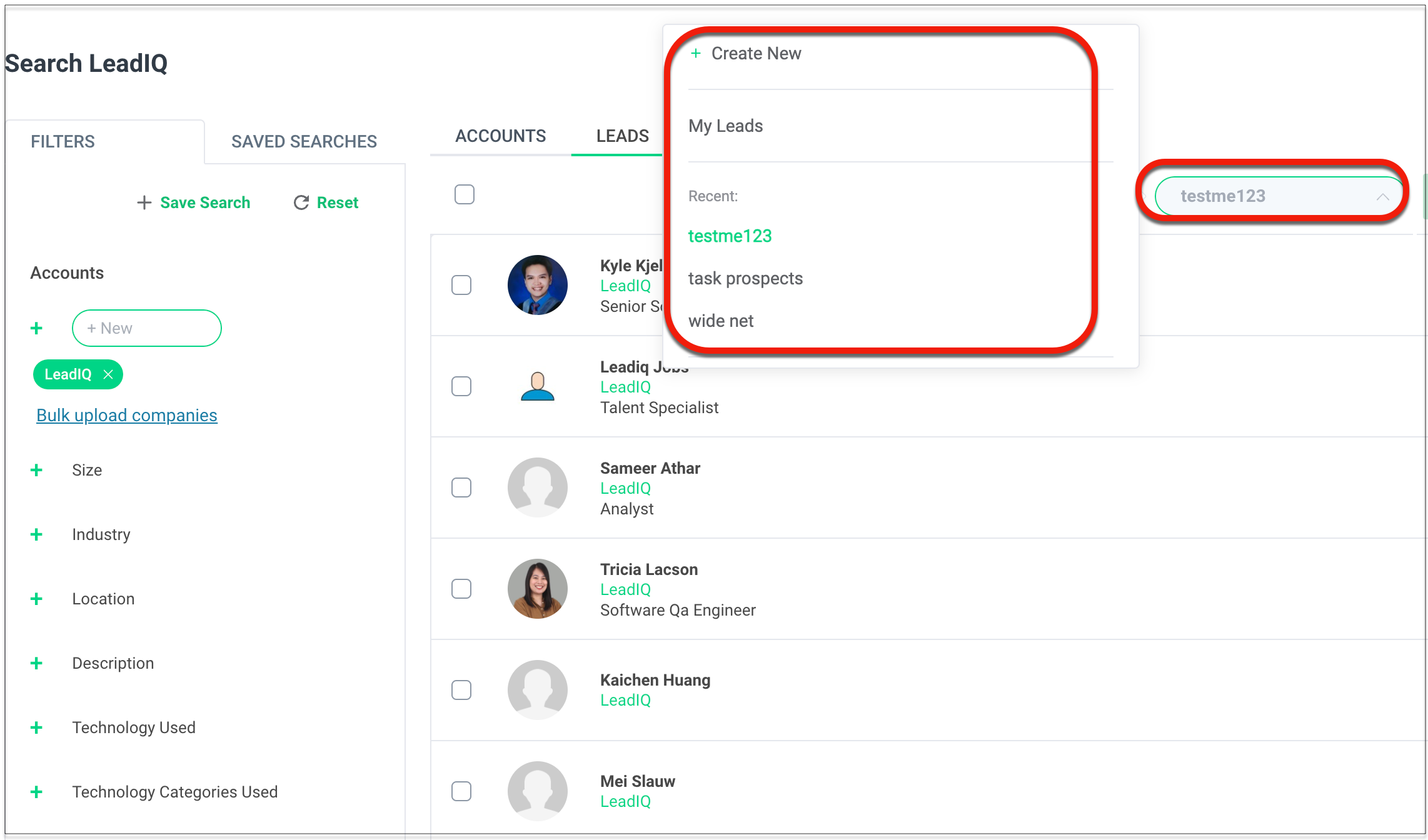Check the box next to Sameer Athar
1428x840 pixels.
click(461, 487)
